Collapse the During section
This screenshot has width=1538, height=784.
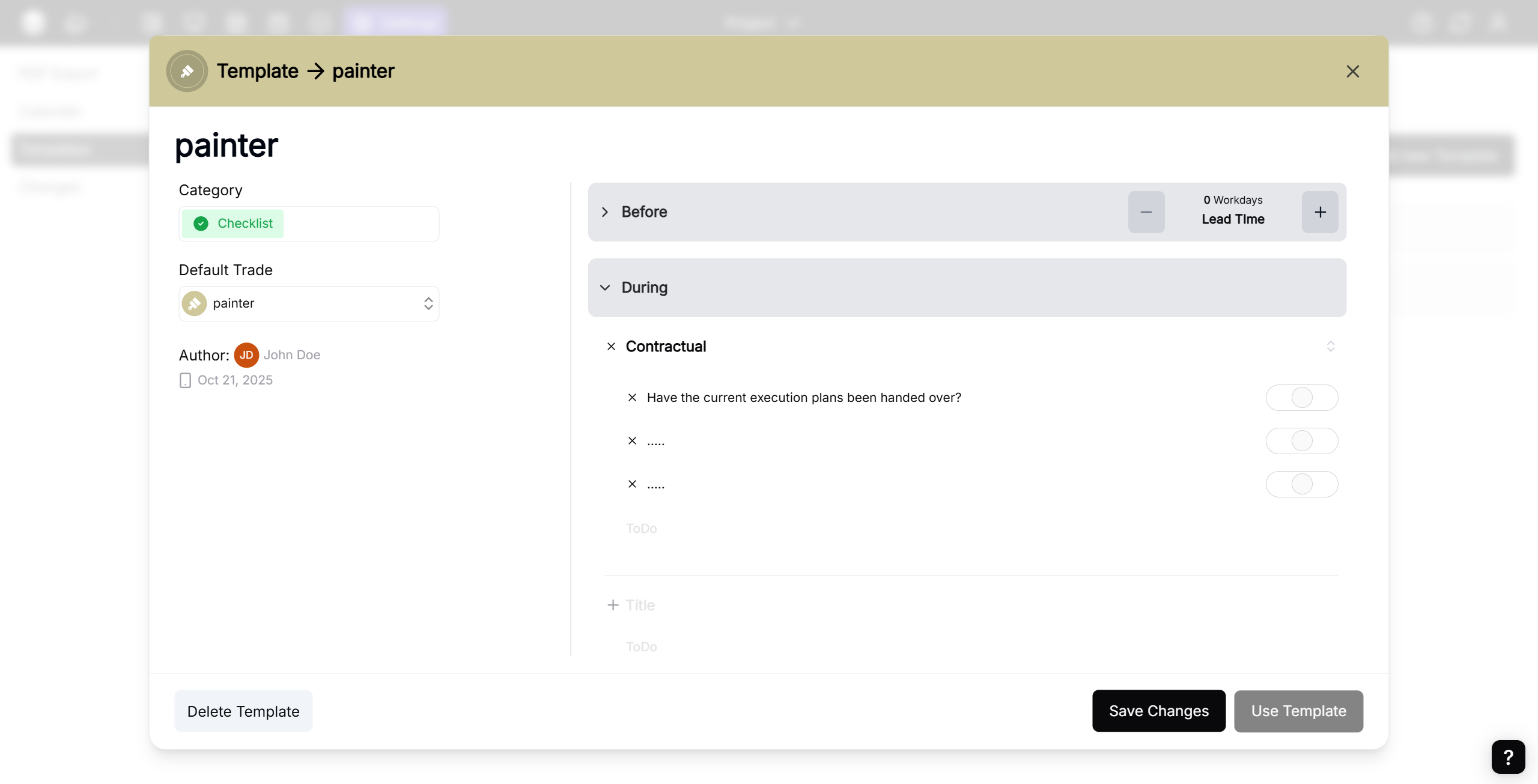605,288
